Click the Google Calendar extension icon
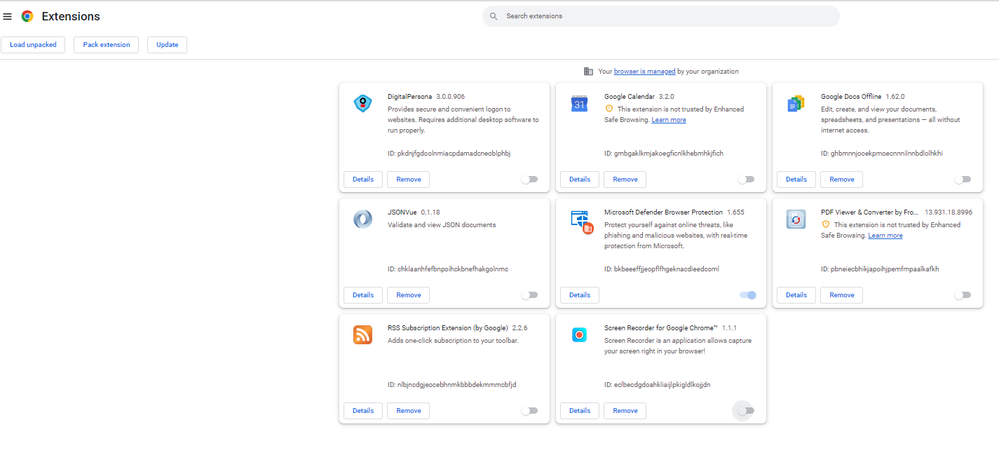The image size is (999, 453). point(579,104)
